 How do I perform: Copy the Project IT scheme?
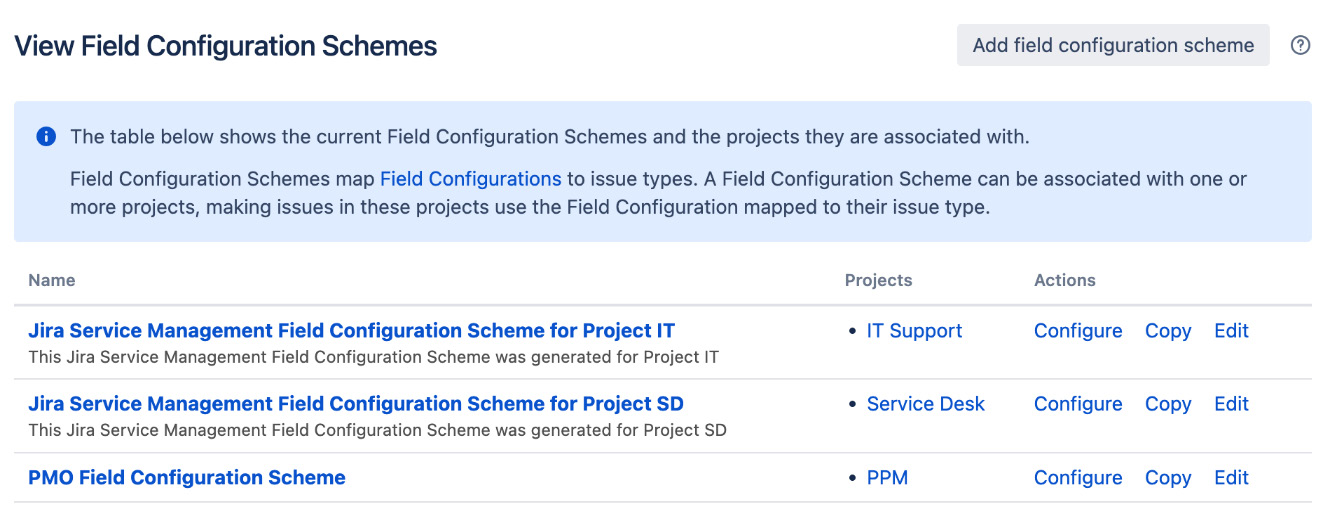click(1168, 331)
